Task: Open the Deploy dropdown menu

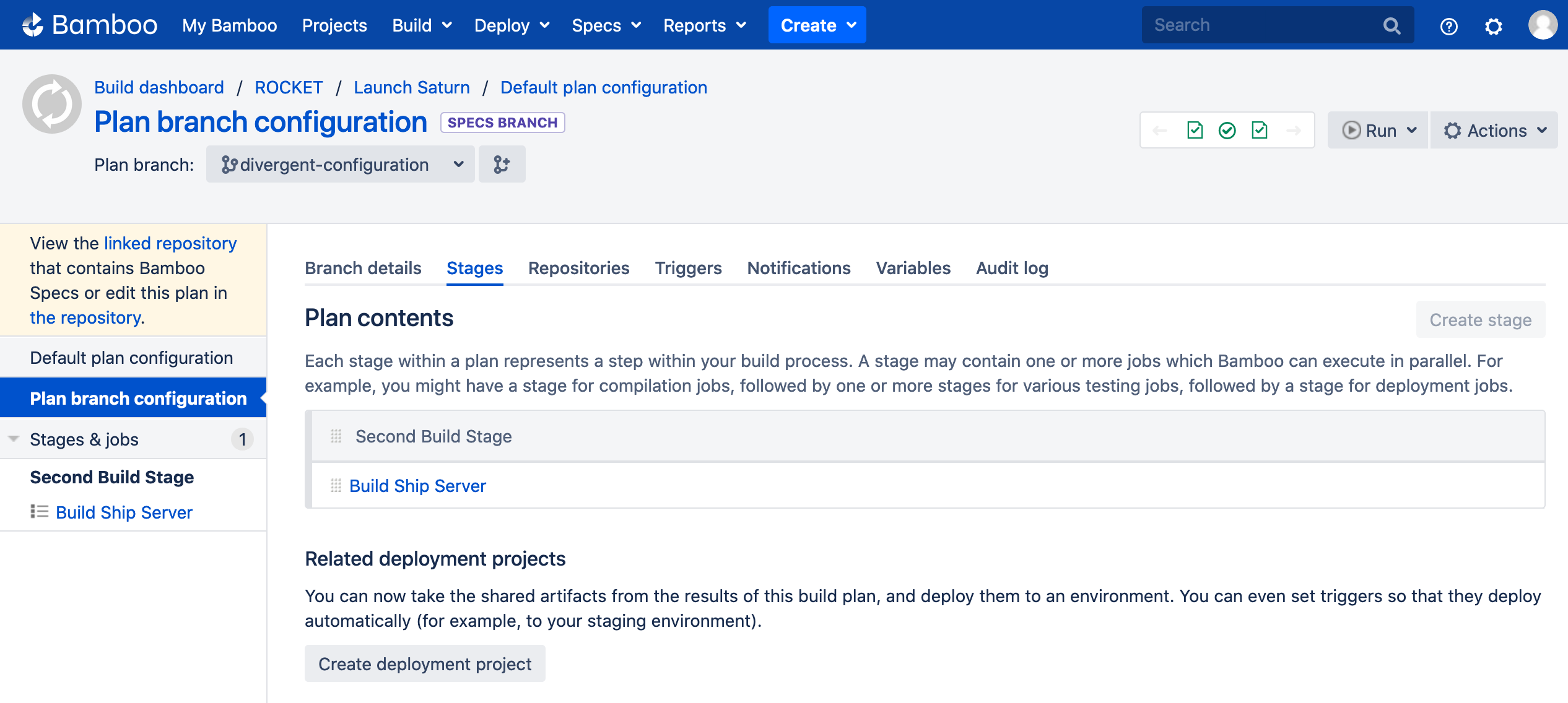Action: 512,25
